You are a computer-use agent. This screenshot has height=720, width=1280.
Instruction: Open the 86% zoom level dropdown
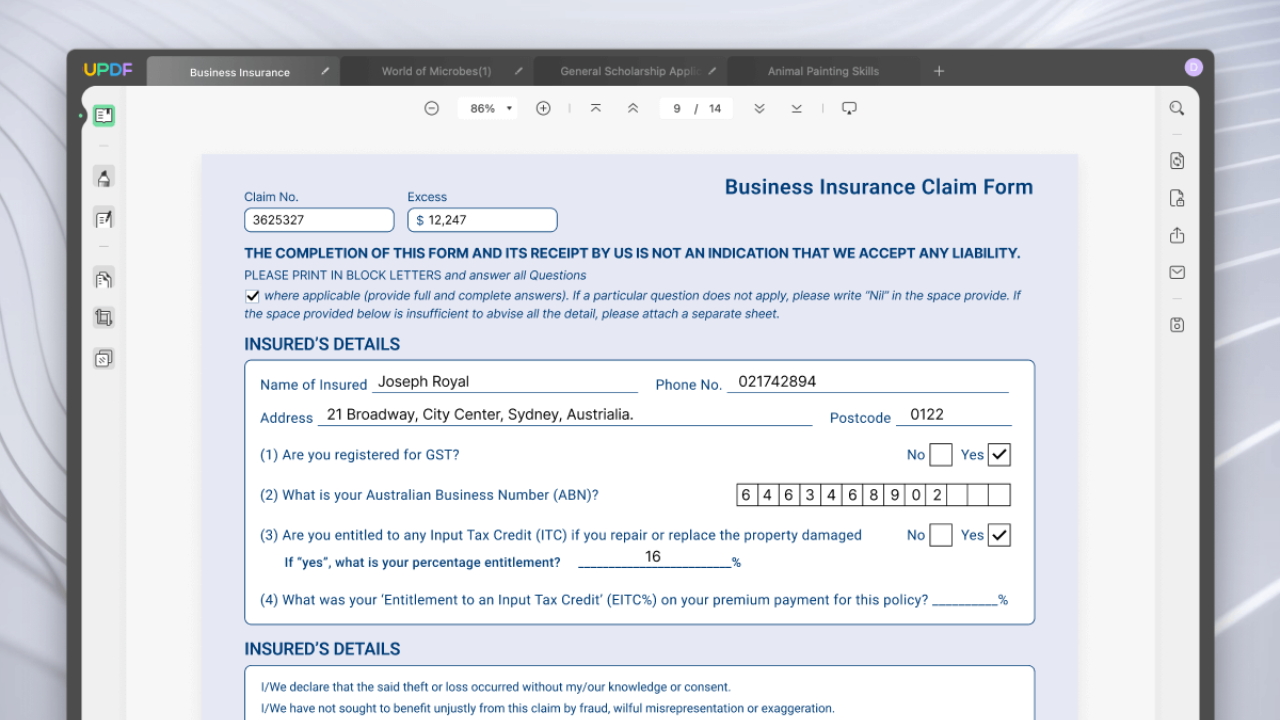(488, 108)
